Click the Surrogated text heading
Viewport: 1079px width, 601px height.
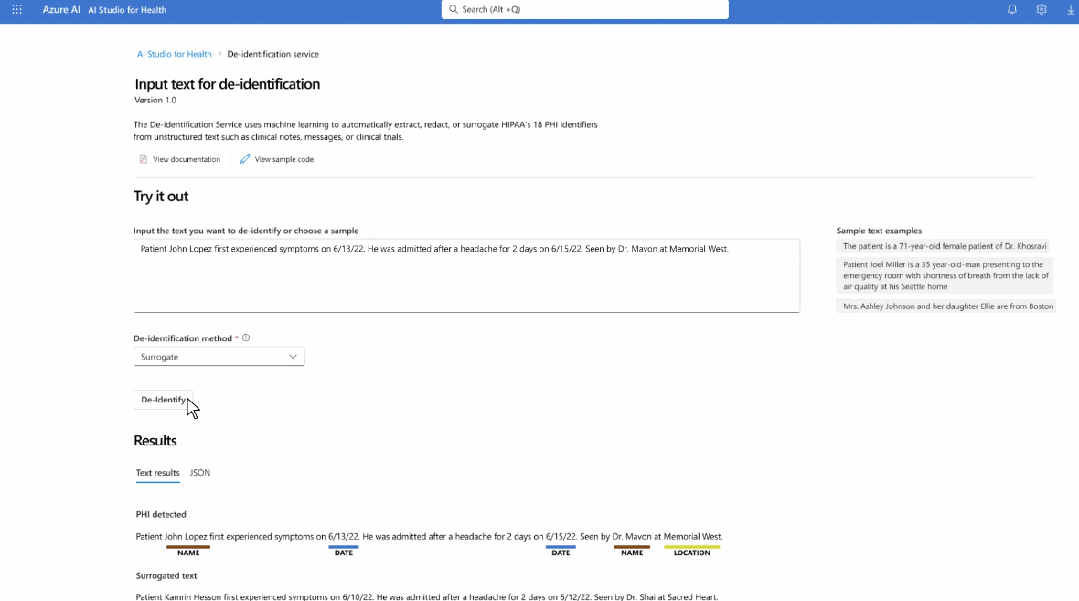pyautogui.click(x=167, y=576)
